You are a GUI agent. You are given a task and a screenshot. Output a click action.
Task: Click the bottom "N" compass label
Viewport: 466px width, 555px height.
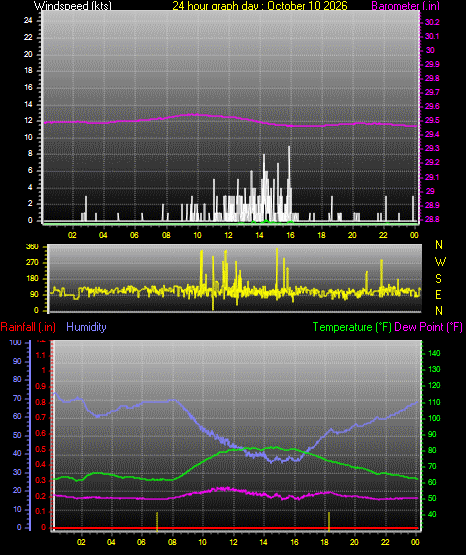439,311
